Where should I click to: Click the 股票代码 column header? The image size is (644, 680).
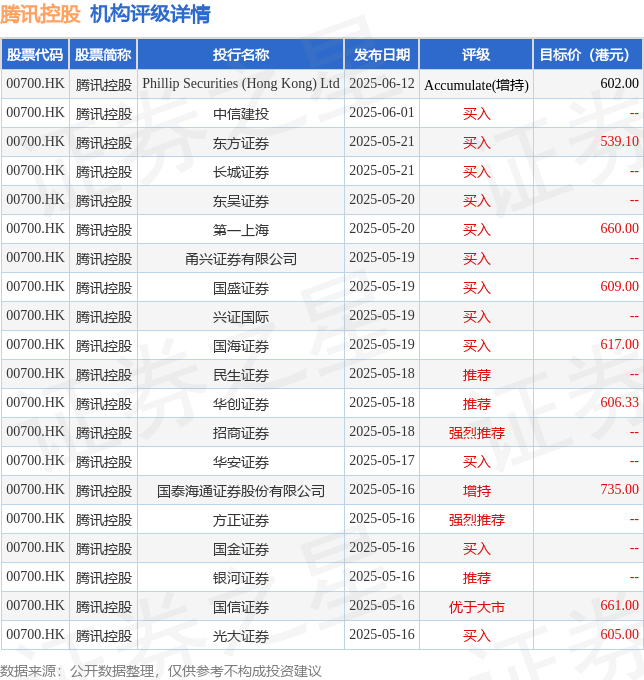[35, 55]
